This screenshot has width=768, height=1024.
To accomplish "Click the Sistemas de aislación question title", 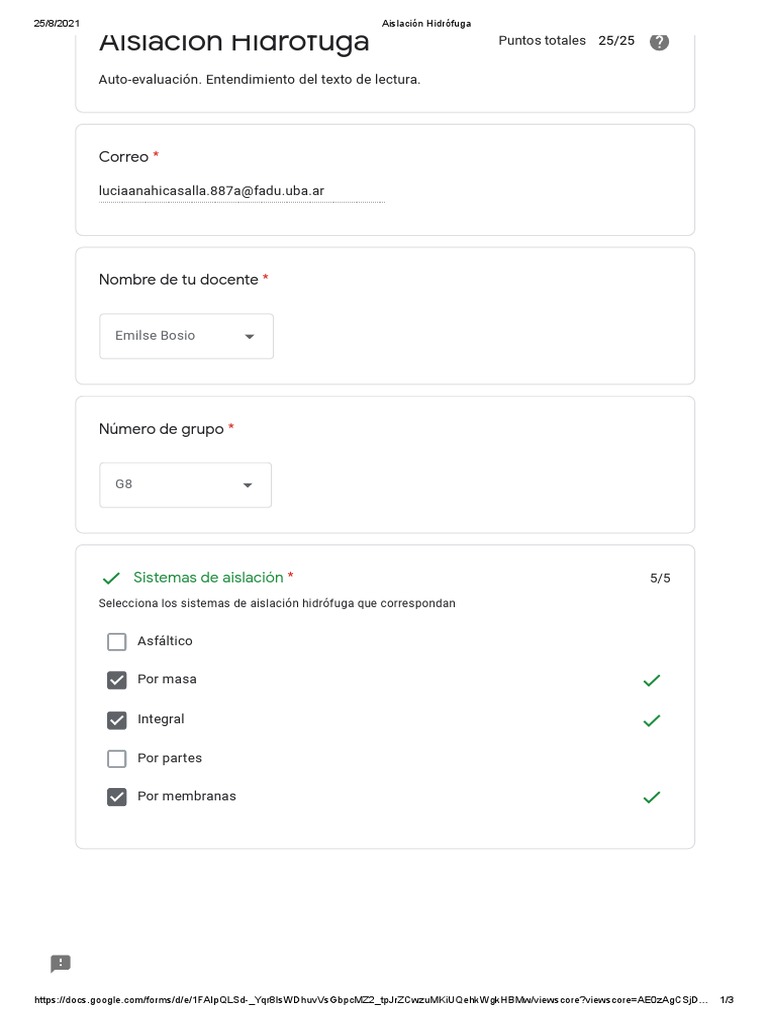I will pyautogui.click(x=208, y=578).
